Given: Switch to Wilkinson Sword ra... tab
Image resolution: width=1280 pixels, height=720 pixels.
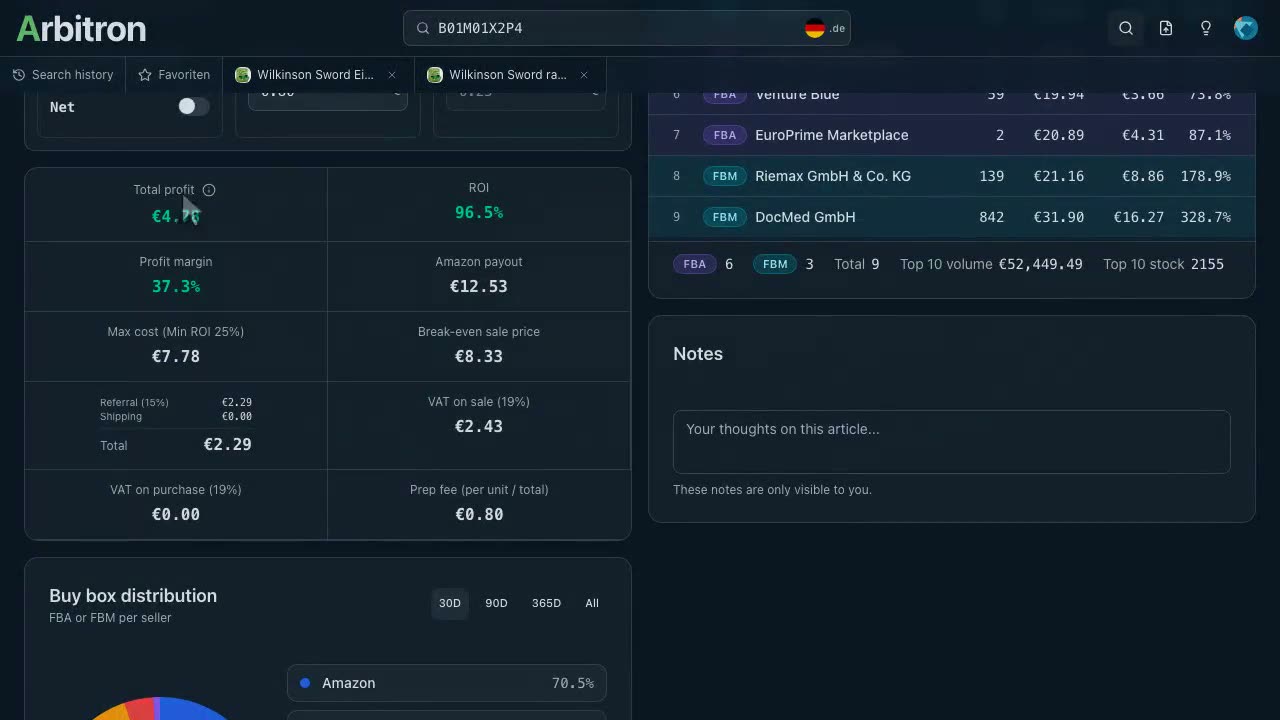Looking at the screenshot, I should point(507,75).
